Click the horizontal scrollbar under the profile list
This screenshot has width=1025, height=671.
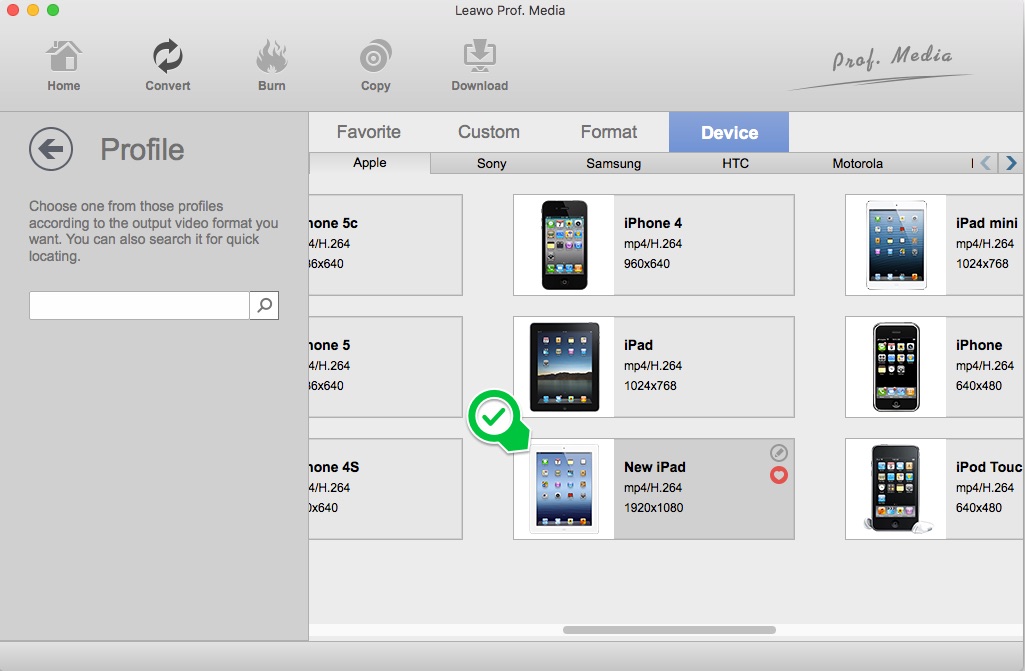(669, 630)
